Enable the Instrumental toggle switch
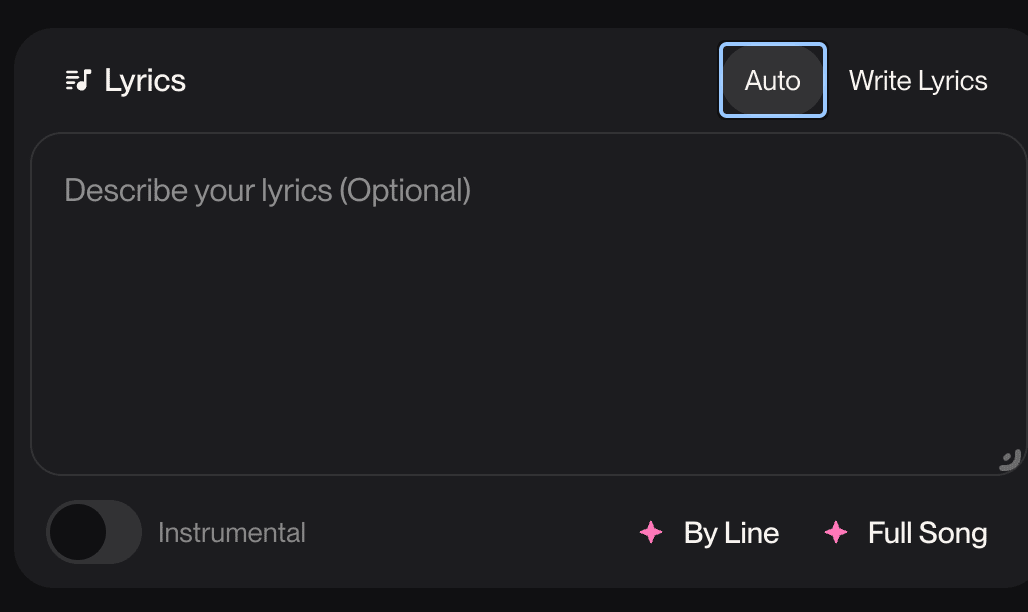Viewport: 1028px width, 612px height. pyautogui.click(x=93, y=532)
